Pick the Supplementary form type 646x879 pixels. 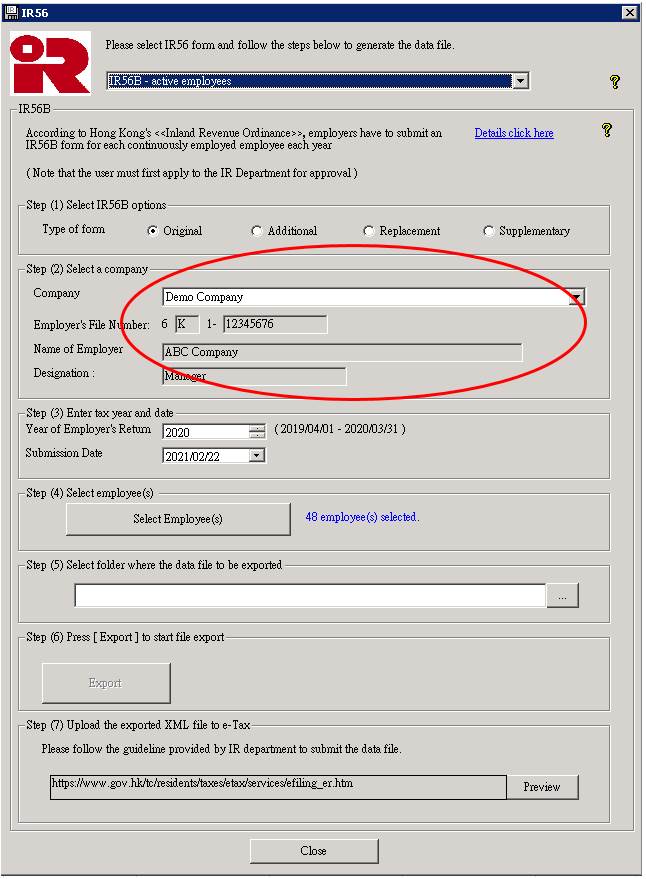point(489,231)
